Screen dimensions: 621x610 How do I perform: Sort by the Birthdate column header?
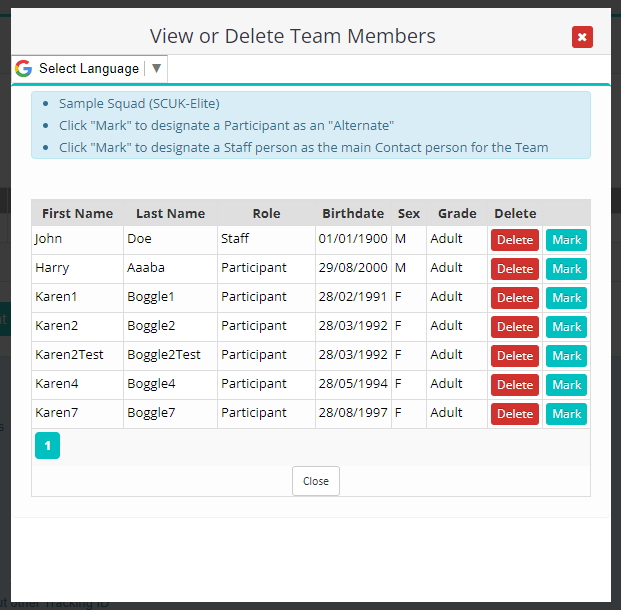pos(353,213)
